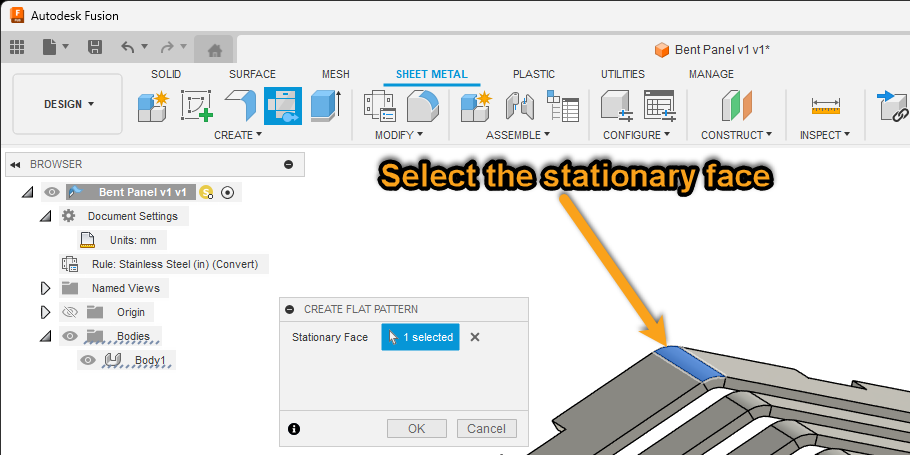Viewport: 910px width, 455px height.
Task: Select the Offset Plane construct tool
Action: pos(736,106)
